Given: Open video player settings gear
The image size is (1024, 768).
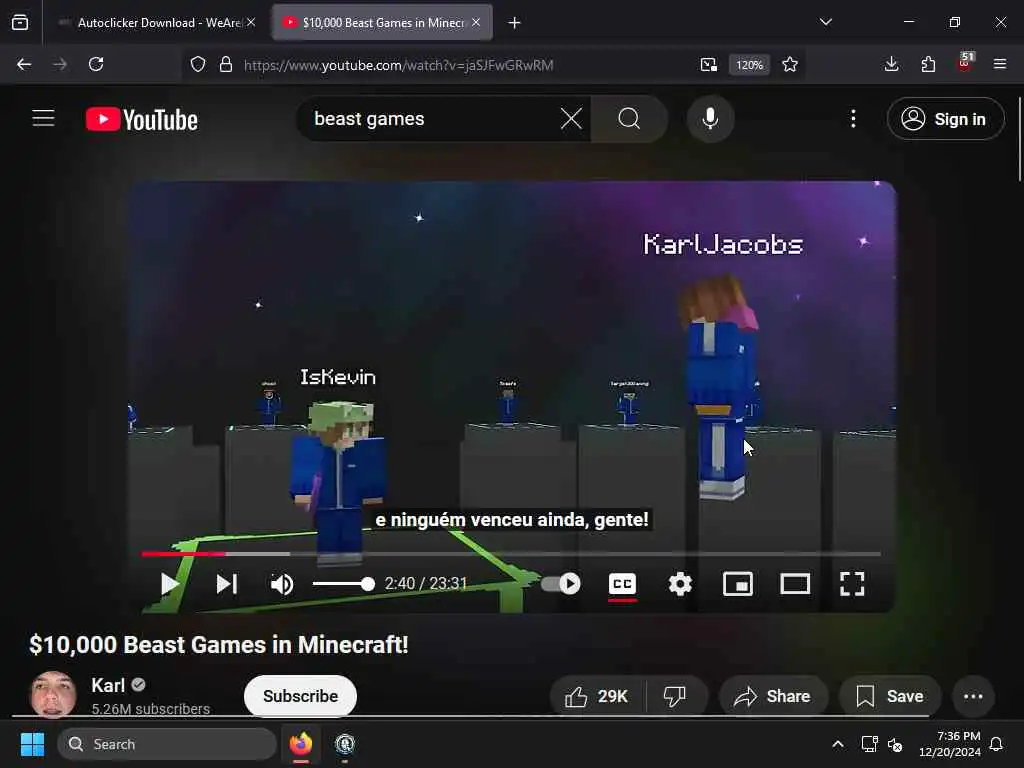Looking at the screenshot, I should (680, 584).
